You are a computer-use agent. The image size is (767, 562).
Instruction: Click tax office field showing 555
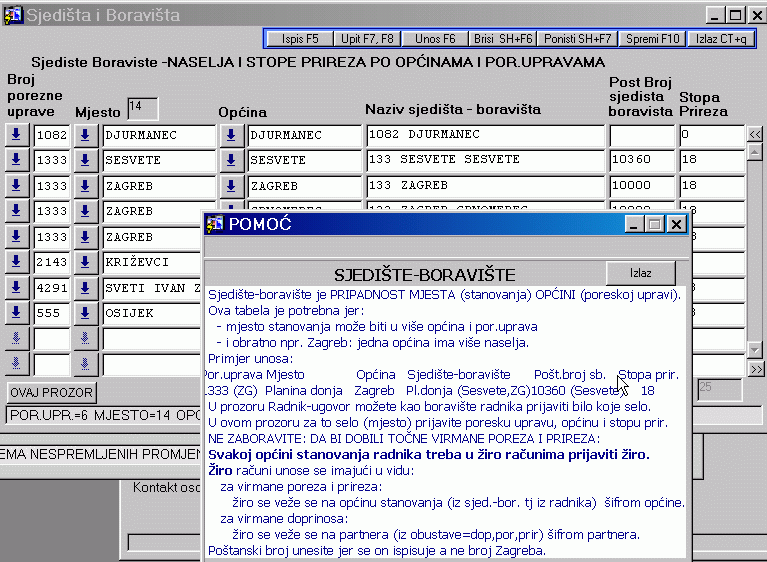52,314
